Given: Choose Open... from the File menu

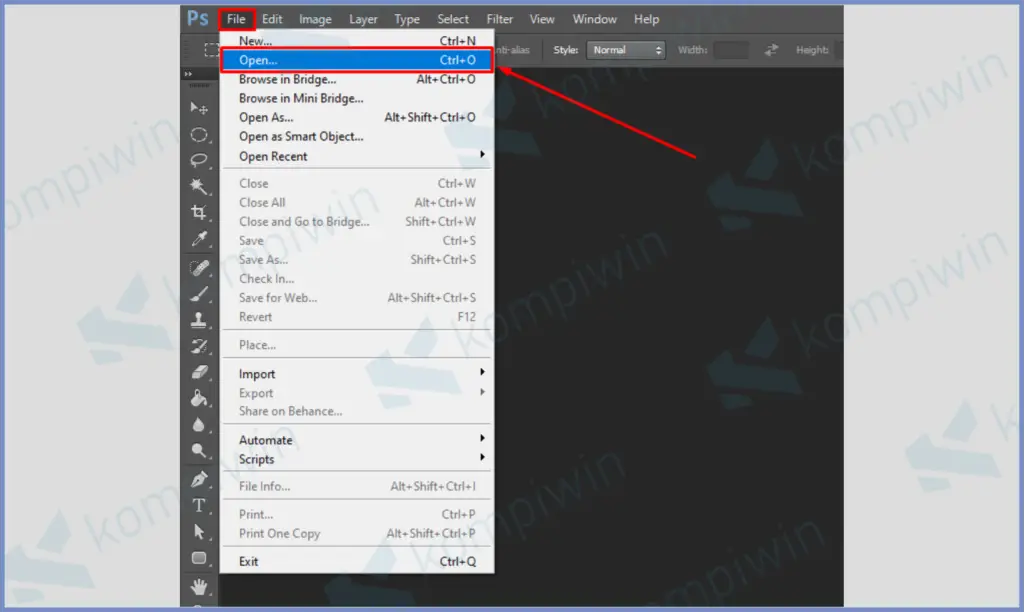Looking at the screenshot, I should tap(357, 60).
